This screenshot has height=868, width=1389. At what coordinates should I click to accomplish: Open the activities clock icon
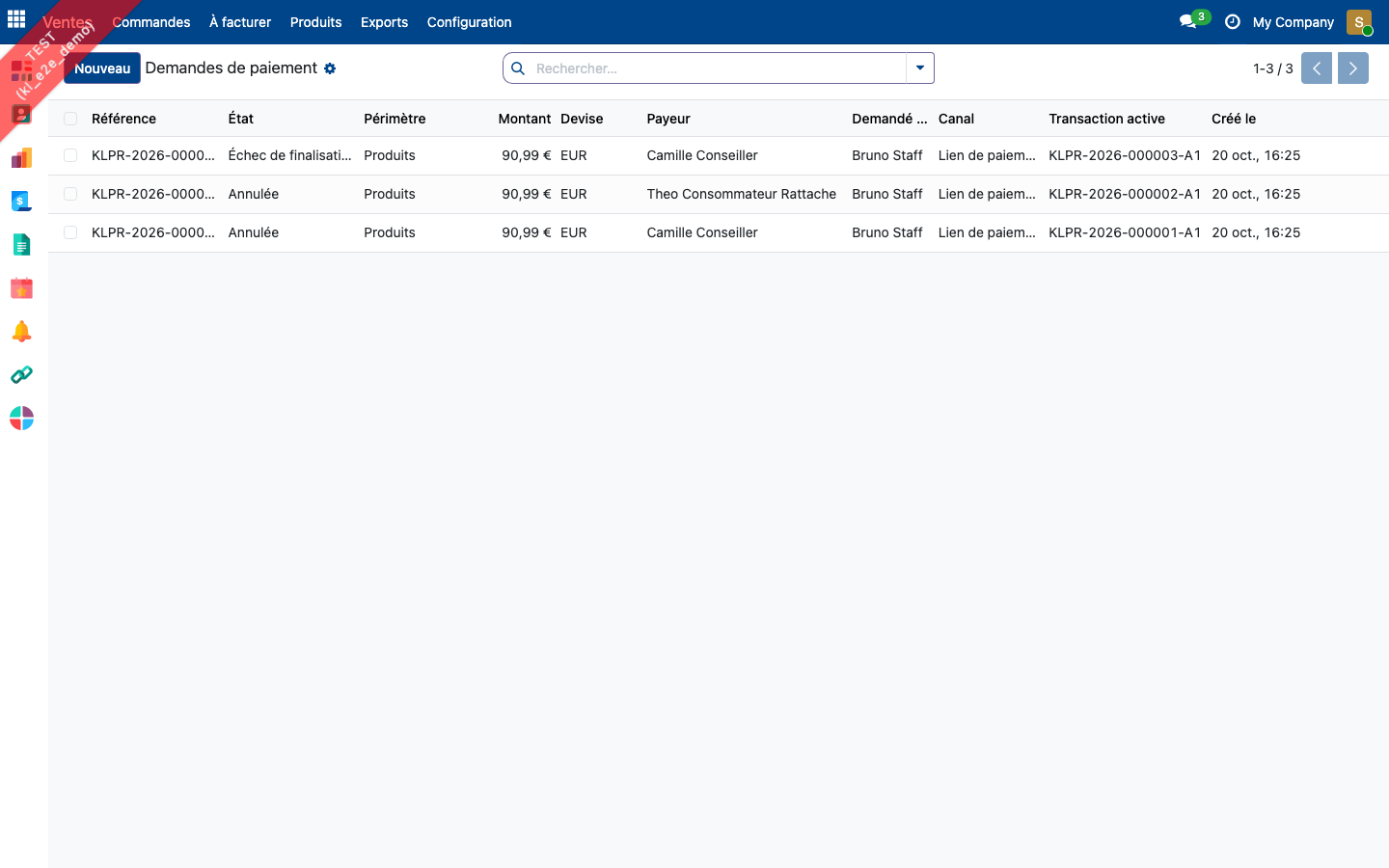pos(1232,21)
